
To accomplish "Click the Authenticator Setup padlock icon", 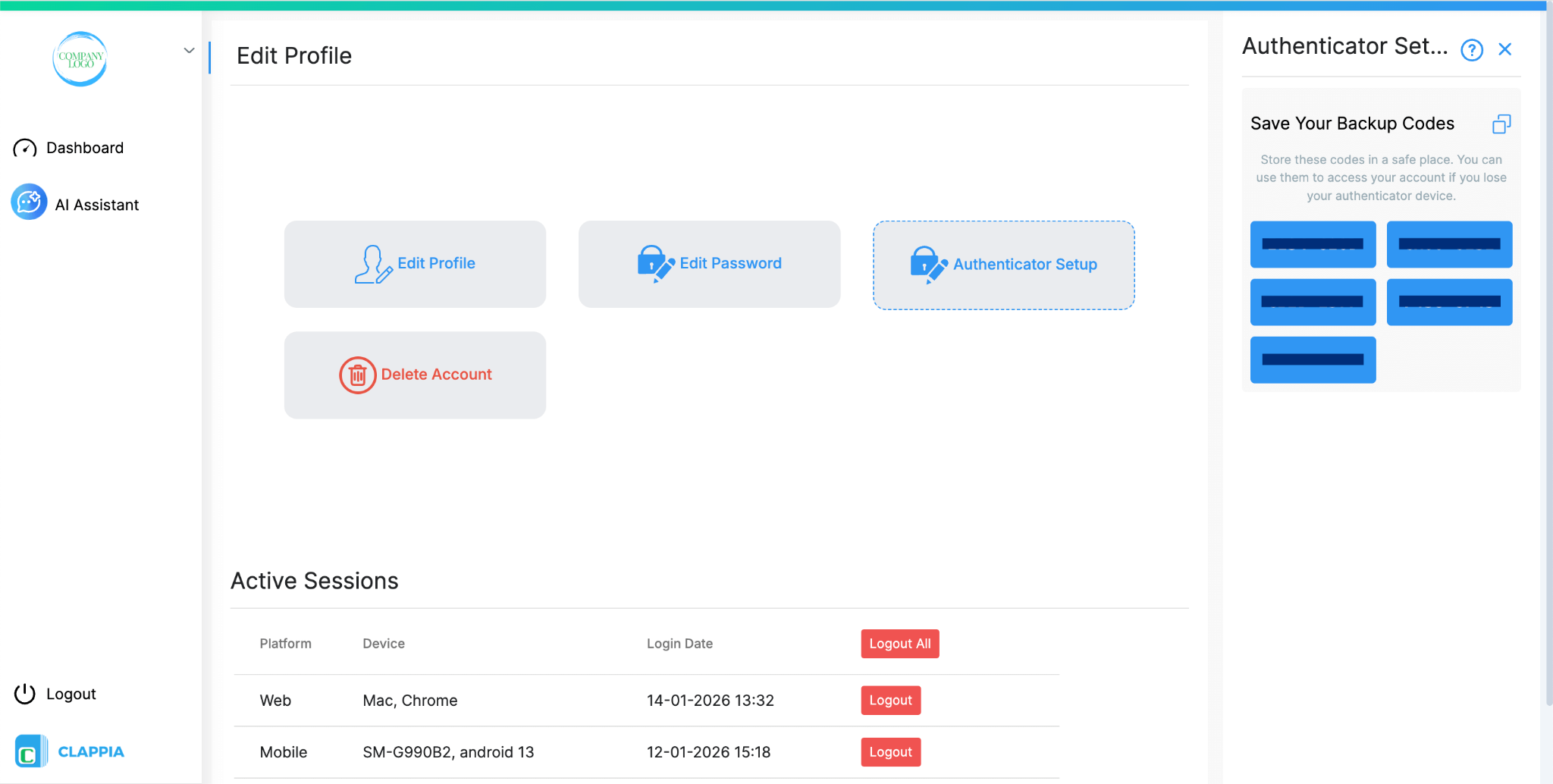I will click(x=927, y=264).
